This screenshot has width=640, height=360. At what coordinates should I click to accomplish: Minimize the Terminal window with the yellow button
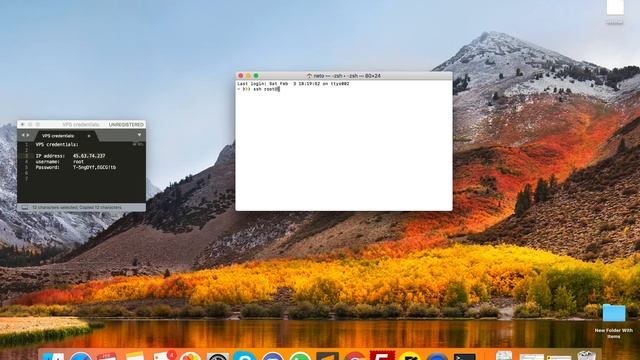coord(248,76)
